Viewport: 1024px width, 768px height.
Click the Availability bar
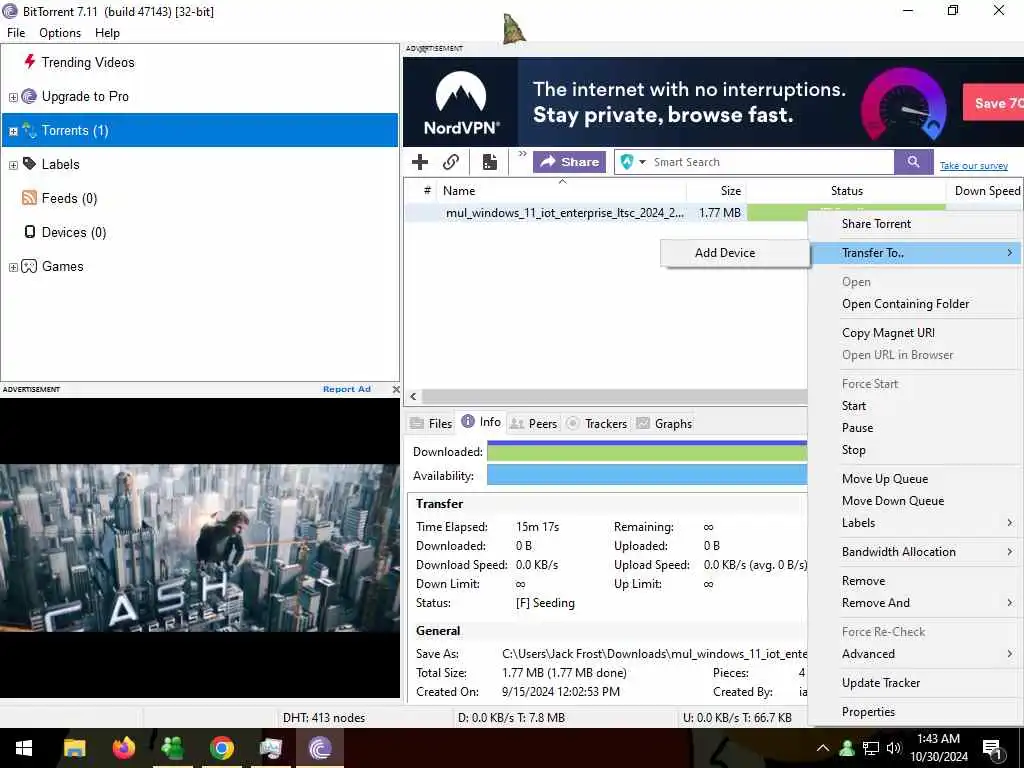click(647, 475)
